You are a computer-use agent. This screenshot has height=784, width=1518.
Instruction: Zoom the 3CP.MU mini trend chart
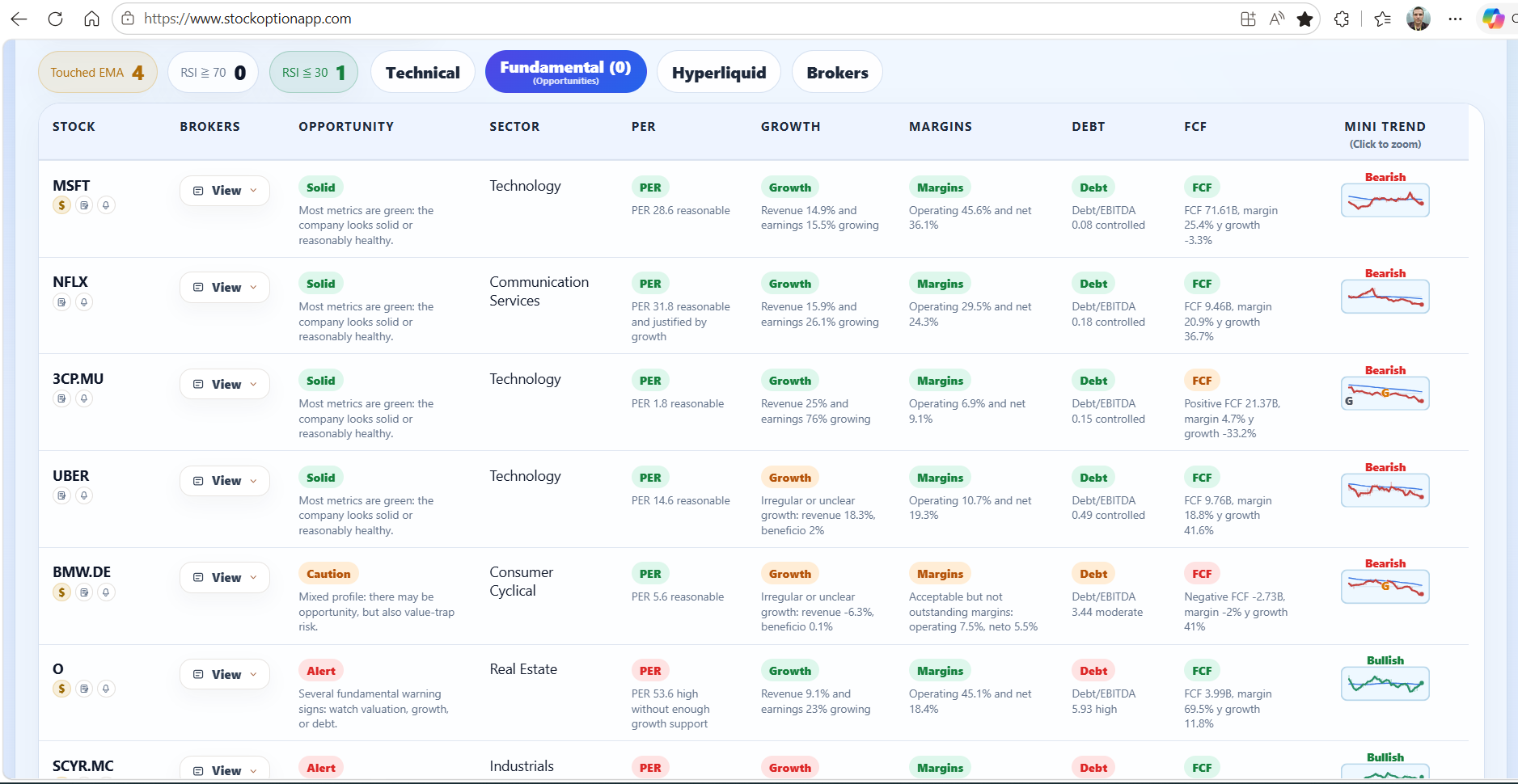click(x=1385, y=394)
